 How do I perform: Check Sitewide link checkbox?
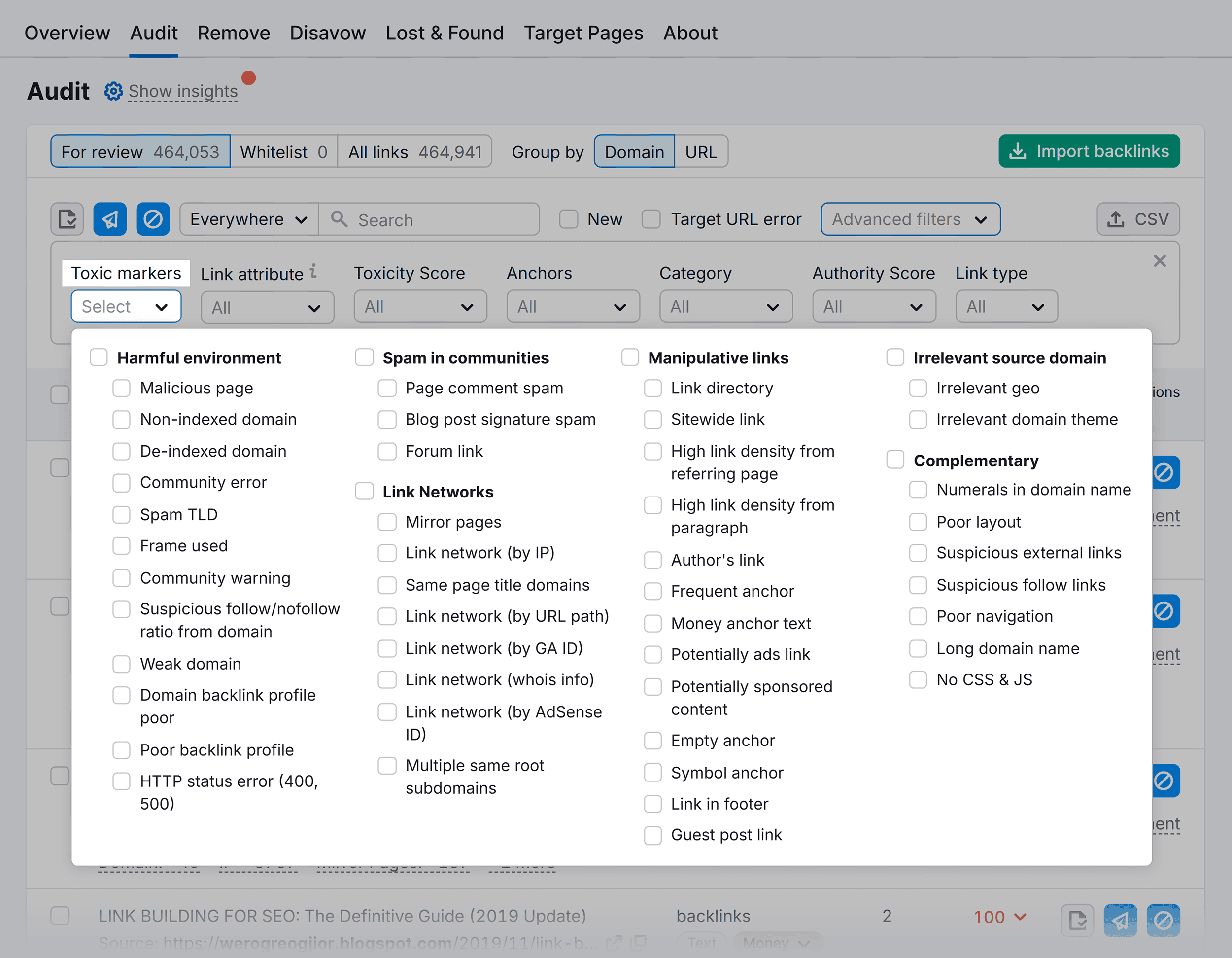tap(652, 420)
